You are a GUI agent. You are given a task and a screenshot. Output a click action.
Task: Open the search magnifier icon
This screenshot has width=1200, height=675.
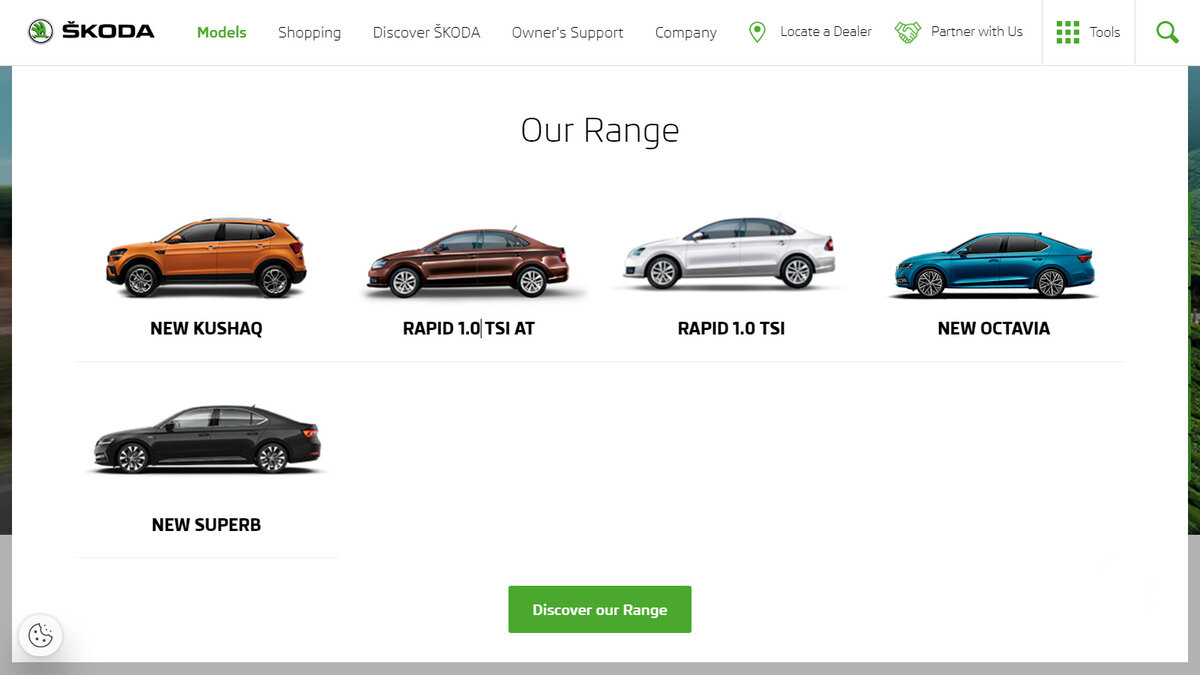point(1167,32)
